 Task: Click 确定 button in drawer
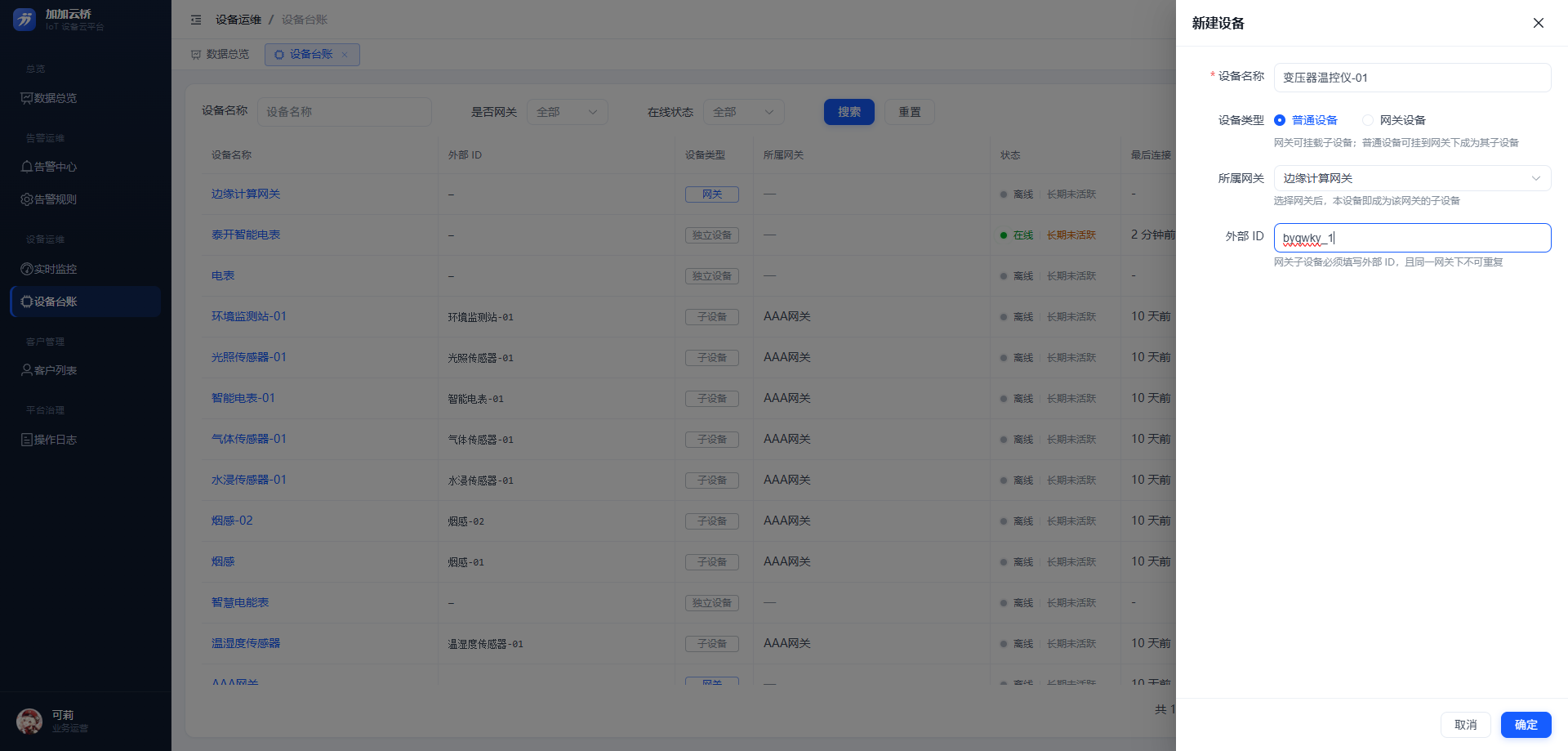tap(1526, 725)
